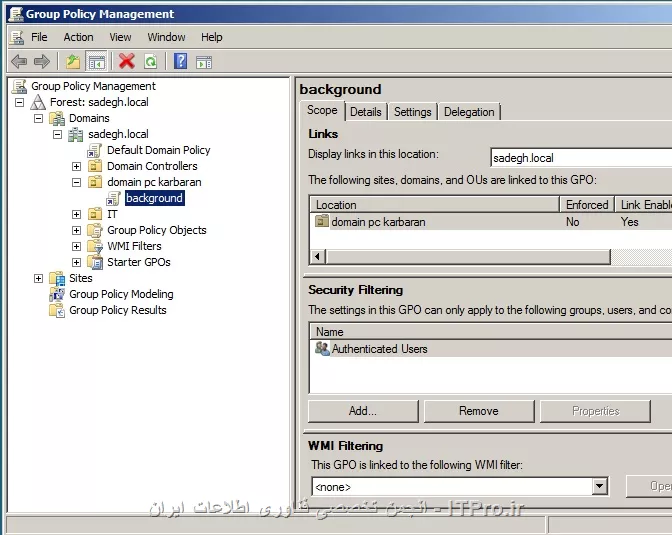
Task: Click the red Delete X icon
Action: [127, 61]
